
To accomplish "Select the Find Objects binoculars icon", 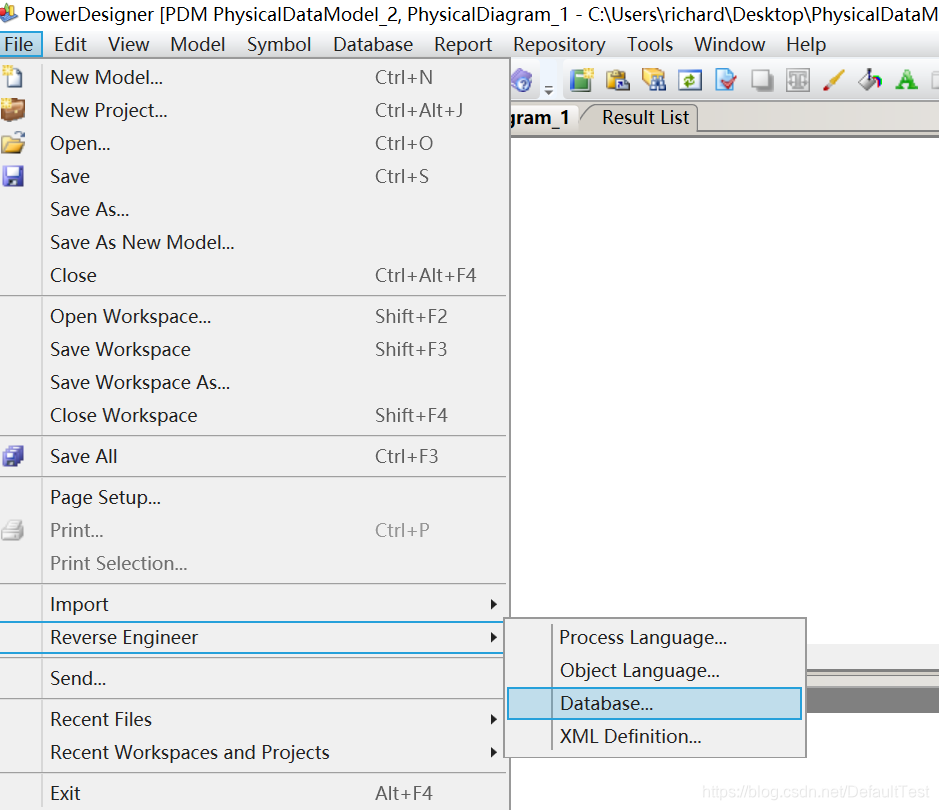I will pyautogui.click(x=654, y=80).
